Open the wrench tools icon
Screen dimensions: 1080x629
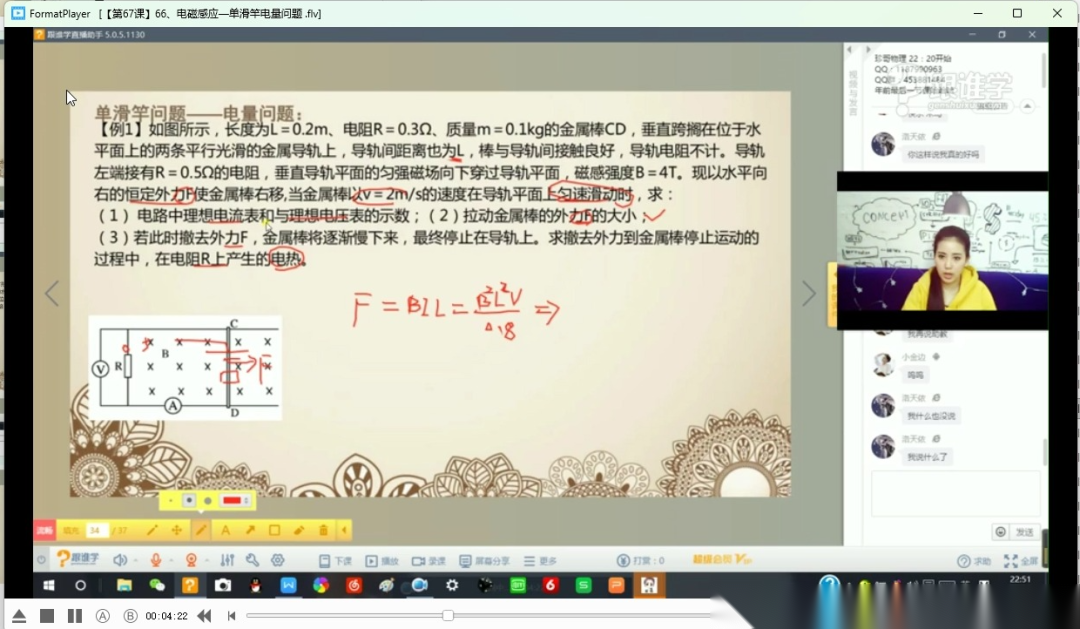(x=252, y=560)
